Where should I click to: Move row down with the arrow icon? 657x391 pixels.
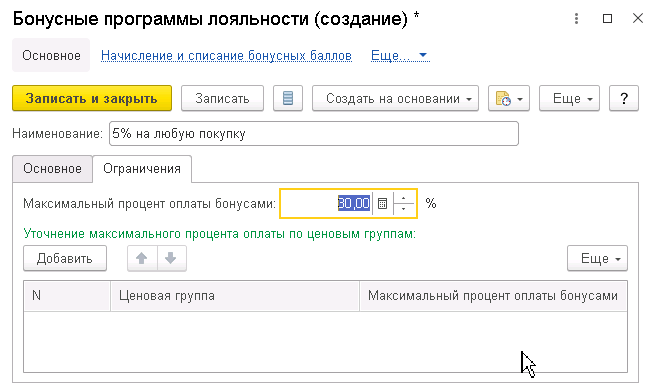pyautogui.click(x=171, y=259)
